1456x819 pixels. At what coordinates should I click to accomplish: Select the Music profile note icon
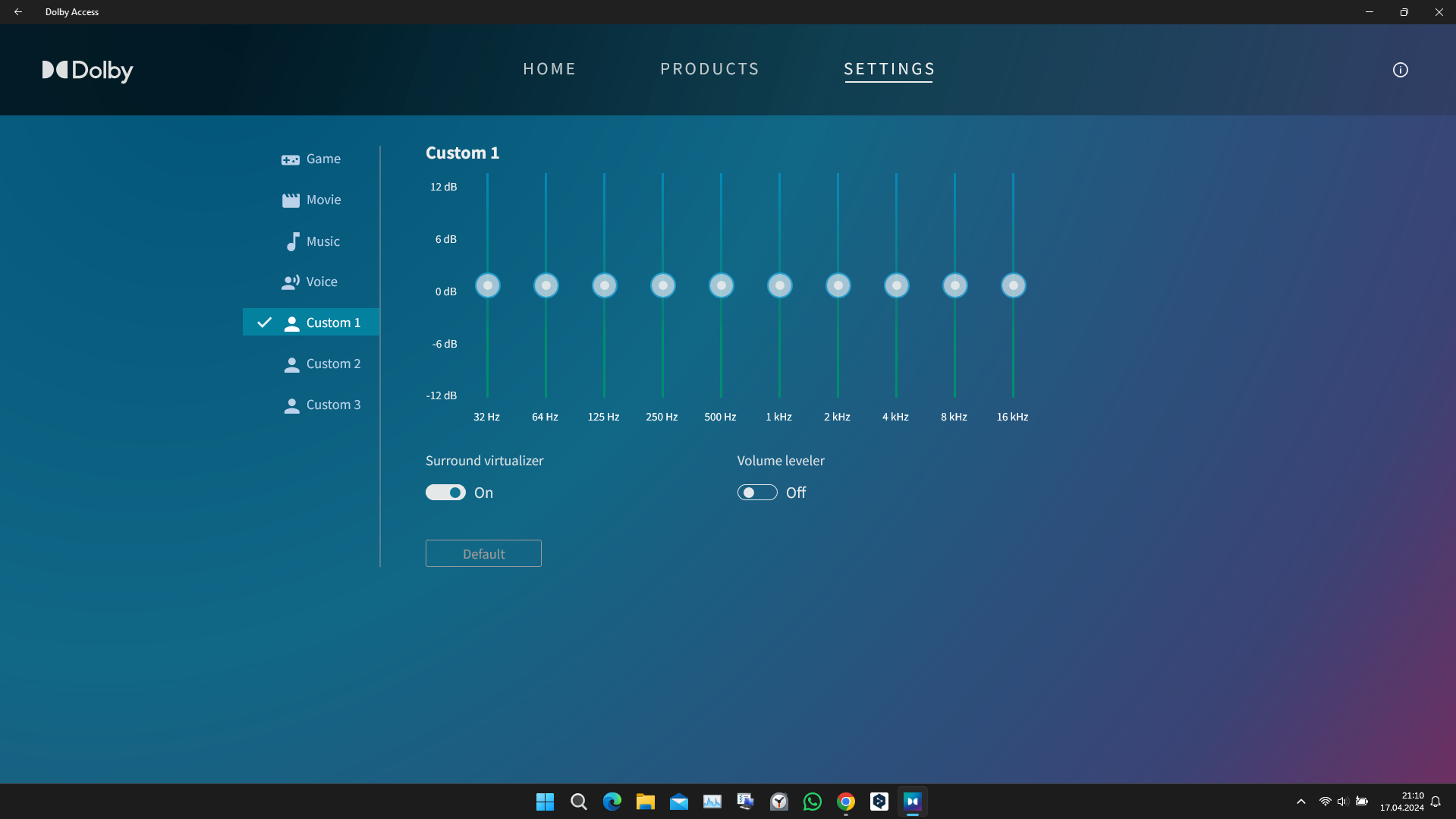click(x=292, y=241)
